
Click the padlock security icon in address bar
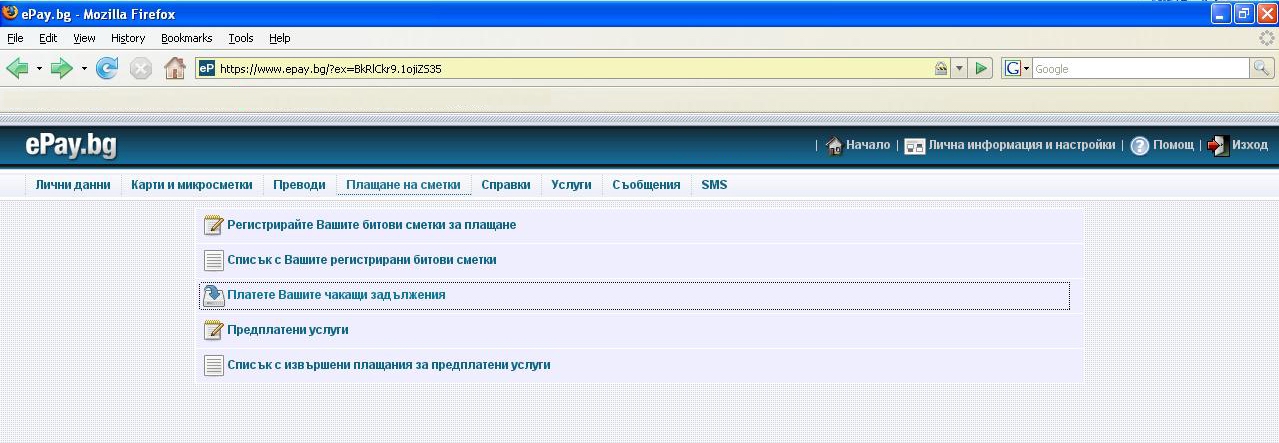(x=940, y=69)
